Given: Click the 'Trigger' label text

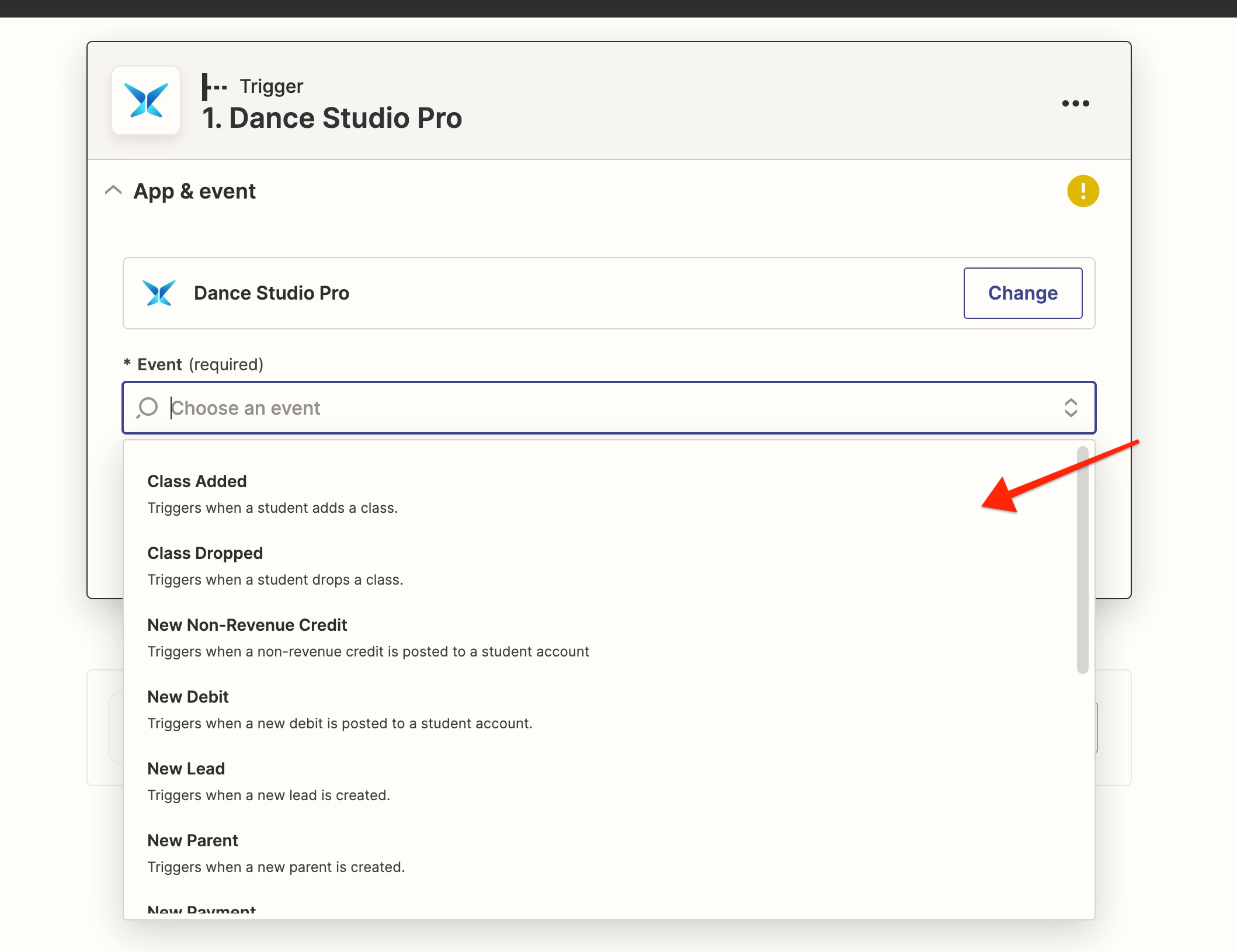Looking at the screenshot, I should (272, 86).
